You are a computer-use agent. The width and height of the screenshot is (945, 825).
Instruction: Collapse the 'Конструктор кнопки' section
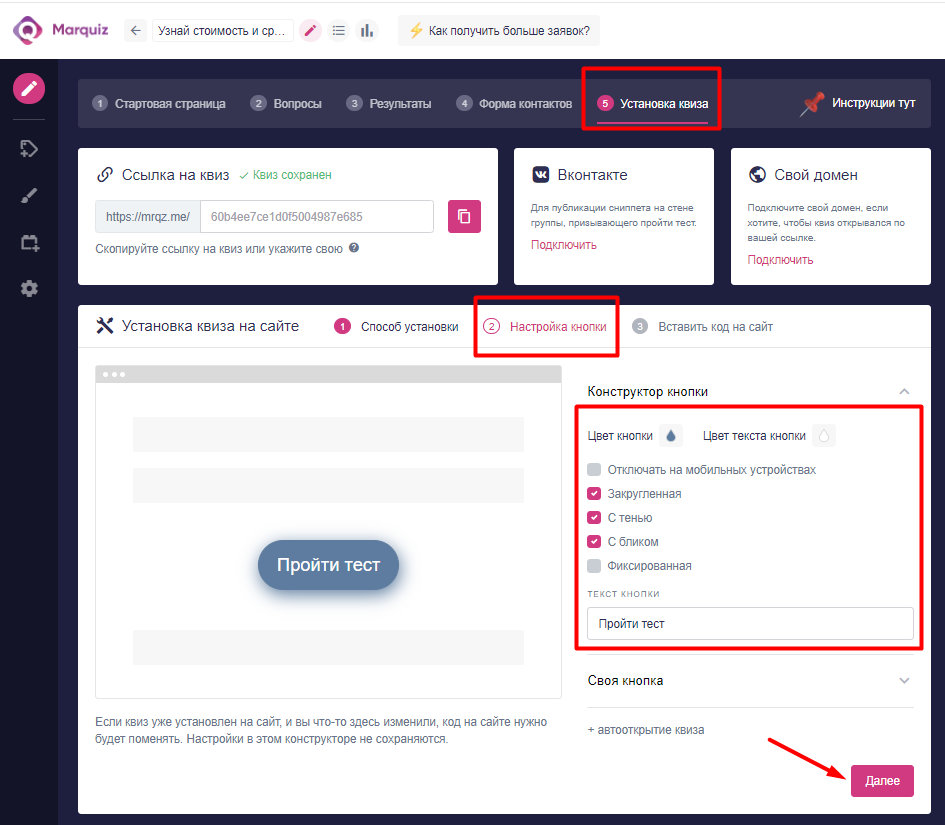click(904, 392)
